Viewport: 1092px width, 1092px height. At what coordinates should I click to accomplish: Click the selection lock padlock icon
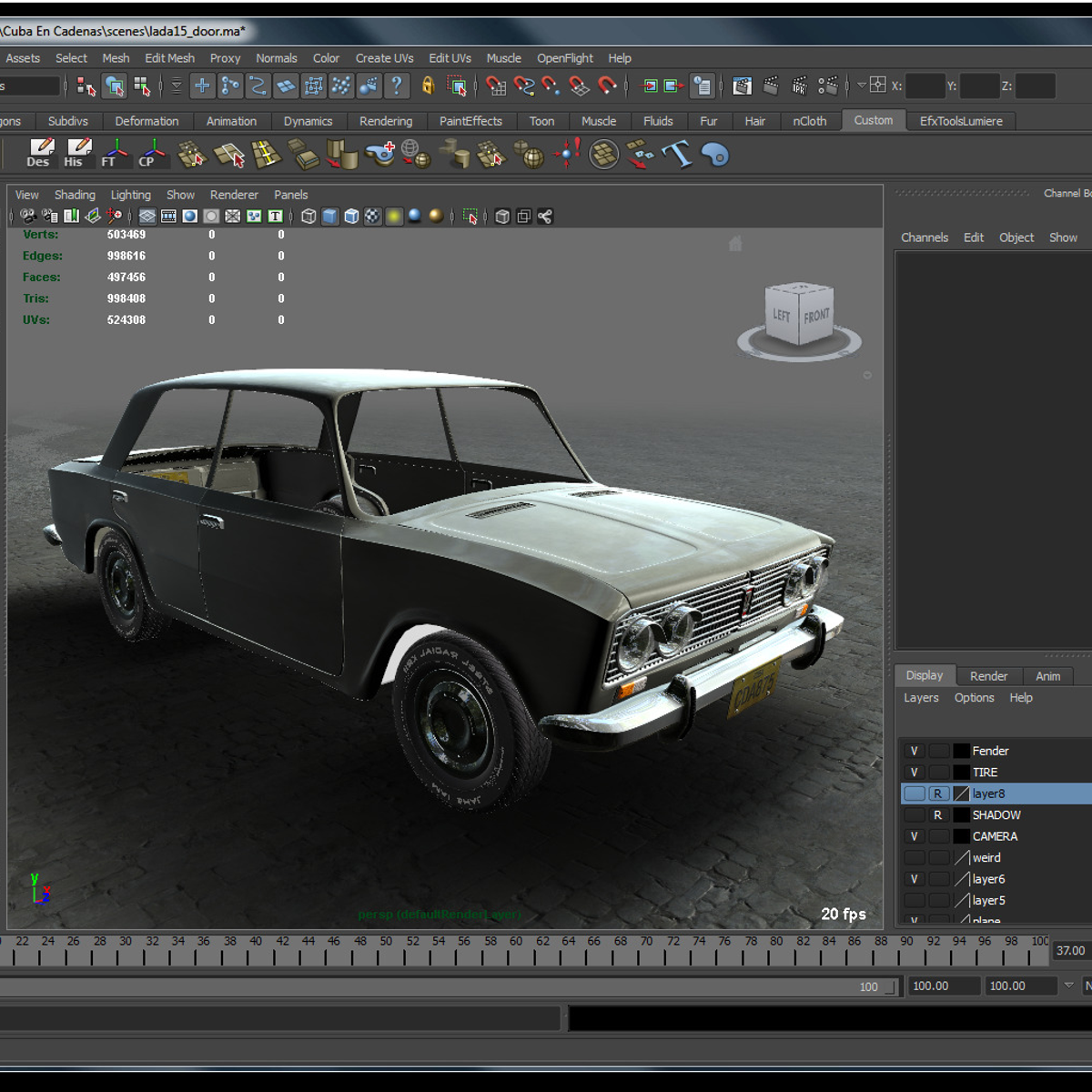(x=428, y=86)
